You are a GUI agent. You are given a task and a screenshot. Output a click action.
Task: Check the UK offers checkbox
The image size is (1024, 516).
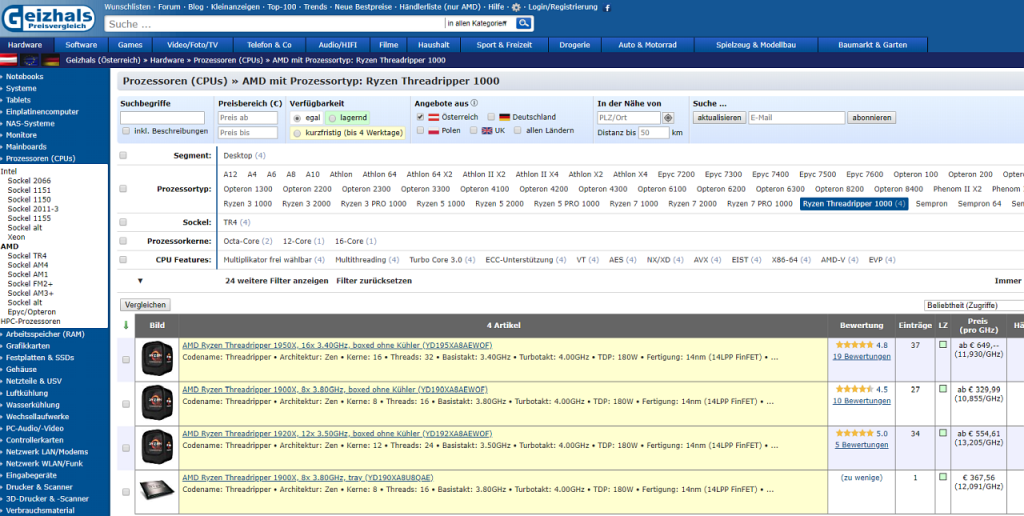pyautogui.click(x=473, y=131)
